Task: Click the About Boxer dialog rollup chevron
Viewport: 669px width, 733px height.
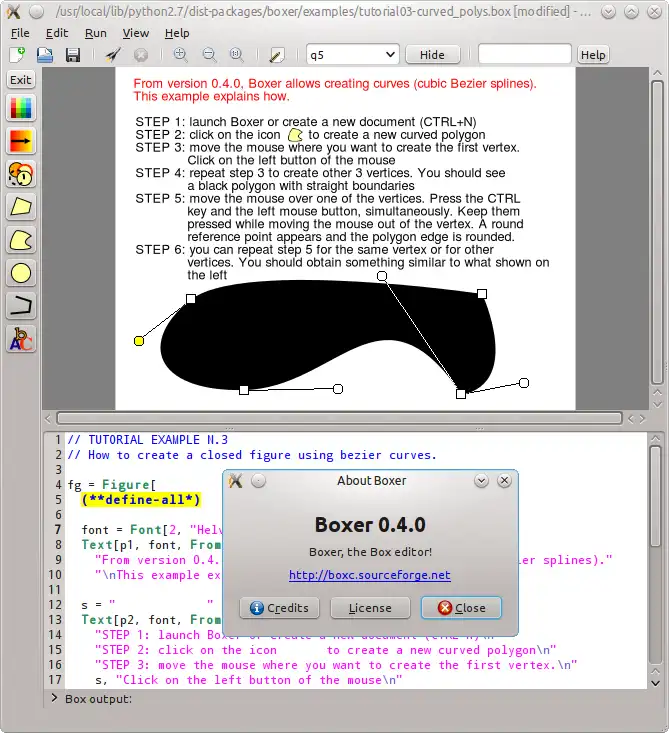Action: click(x=481, y=481)
